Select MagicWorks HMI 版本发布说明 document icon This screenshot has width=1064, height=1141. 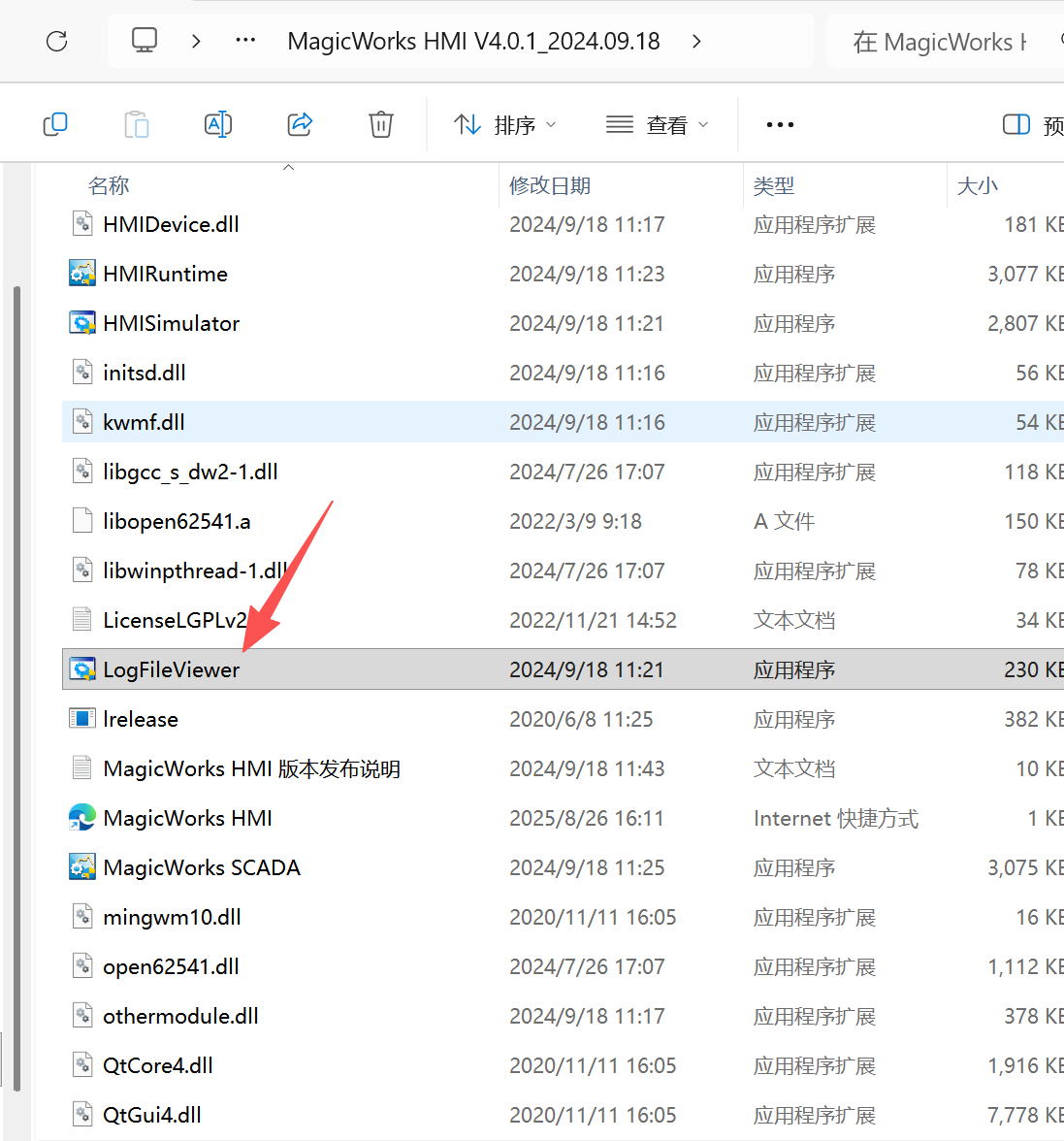[82, 767]
